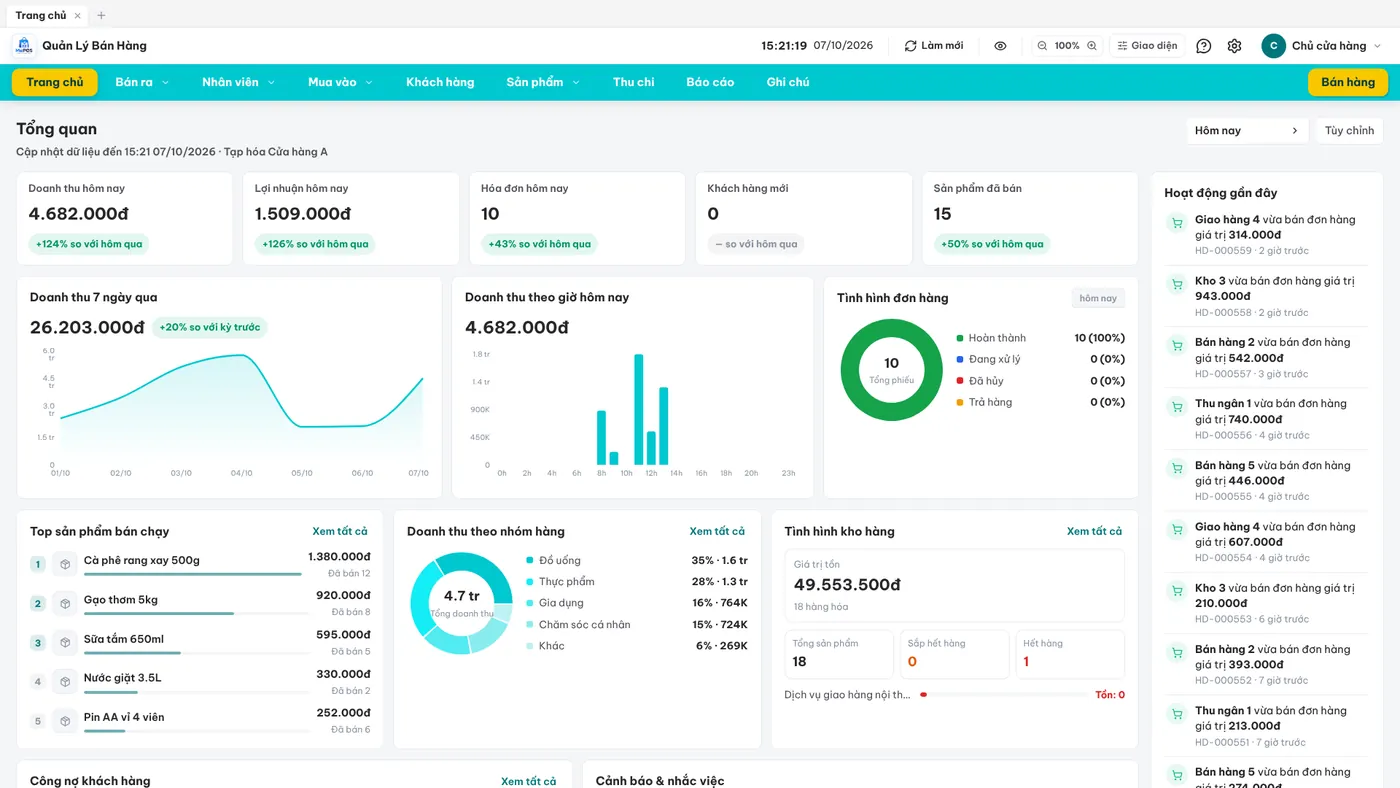Click the cart icon for order HD-000559
Screen dimensions: 1400x788
pos(1177,223)
